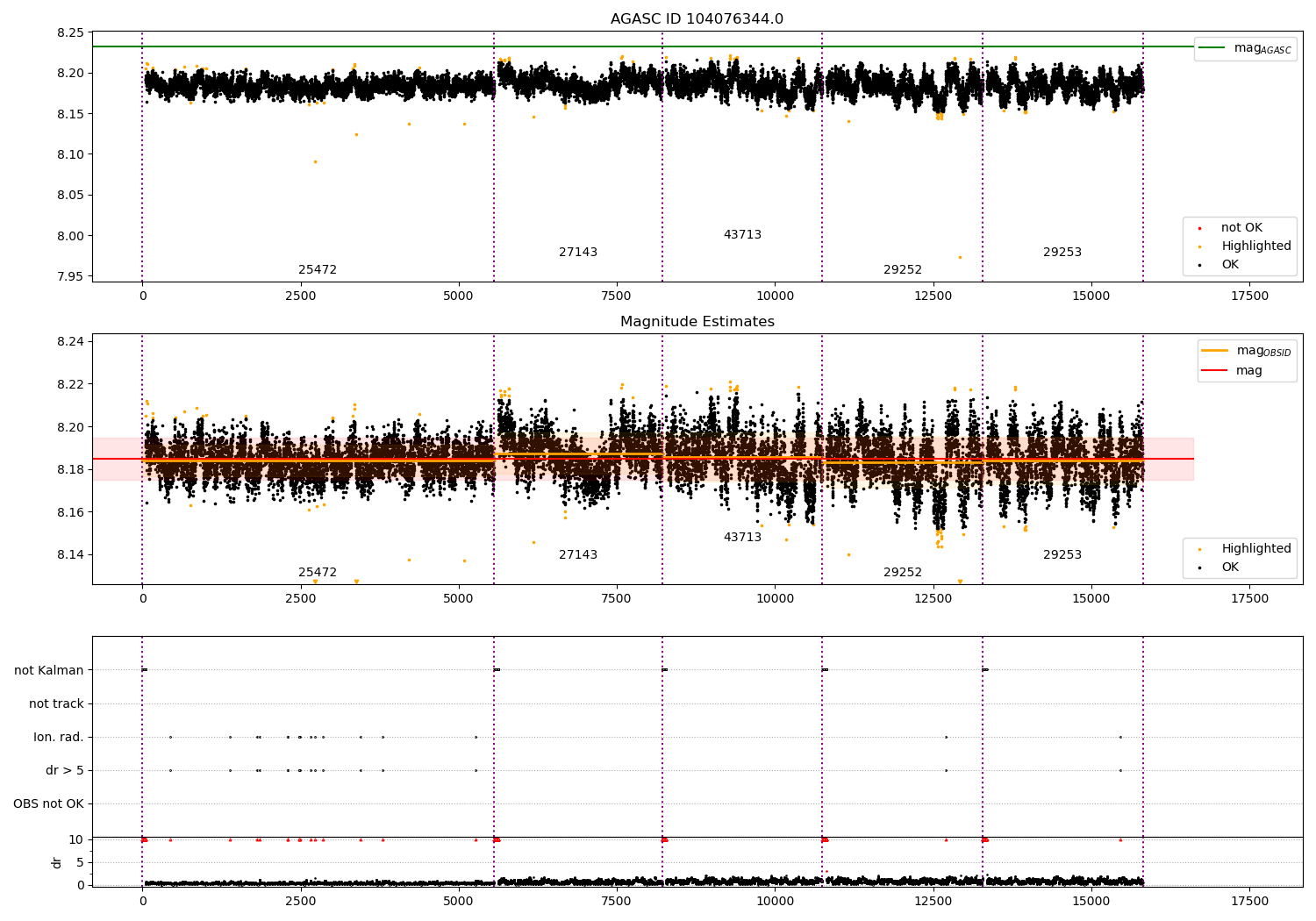Click the orange line sample beside mag OBSID legend
Viewport: 1316px width, 921px height.
click(x=1214, y=351)
